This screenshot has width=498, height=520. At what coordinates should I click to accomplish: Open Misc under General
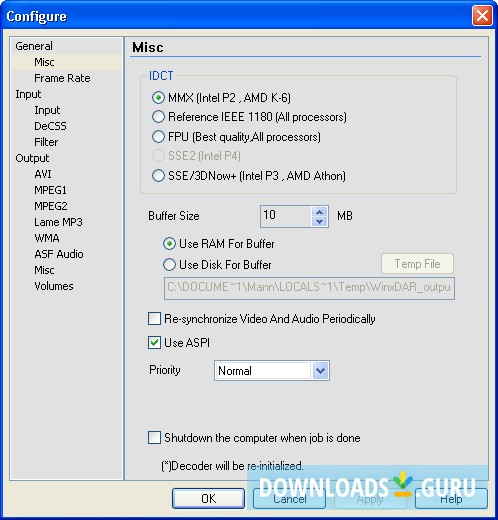44,62
